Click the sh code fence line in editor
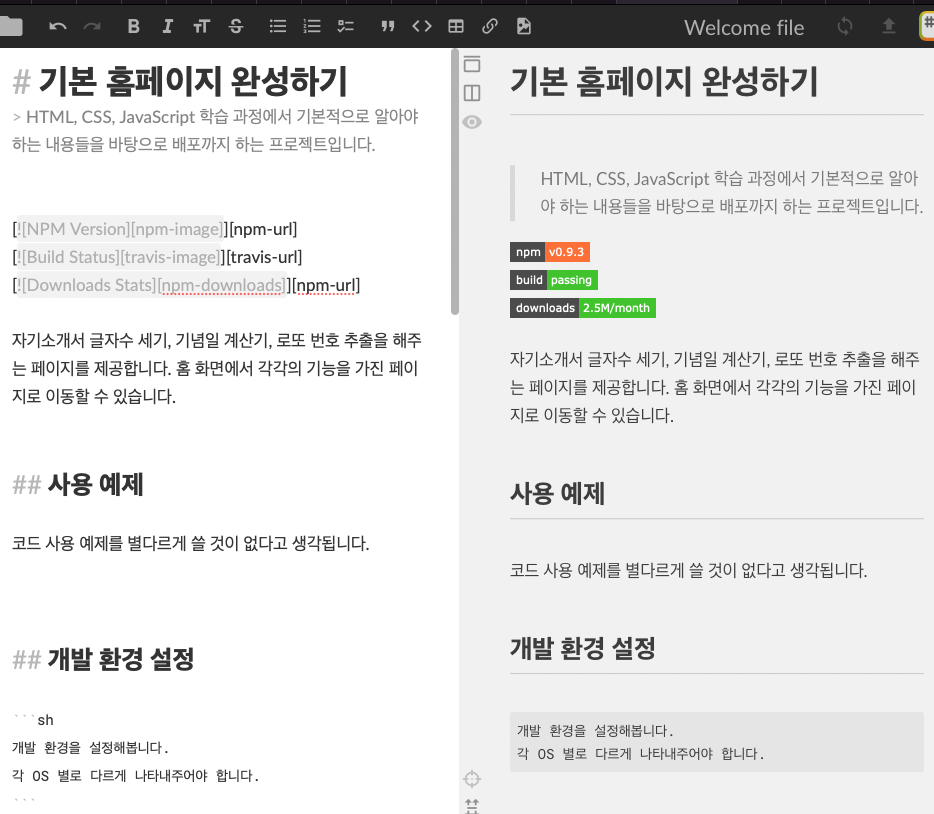This screenshot has height=814, width=934. tap(33, 720)
